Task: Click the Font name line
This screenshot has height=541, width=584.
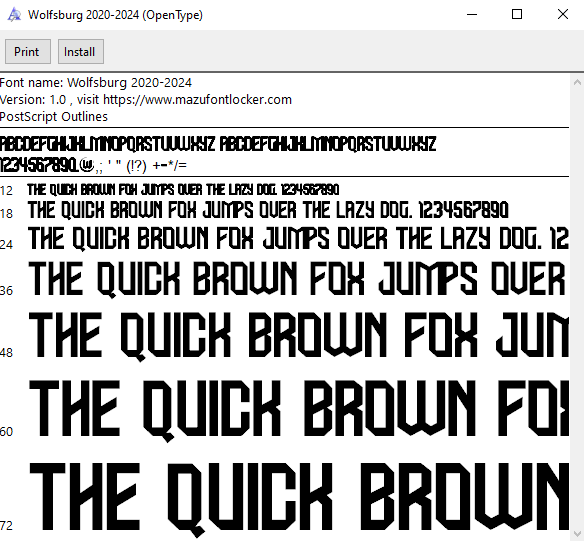Action: (x=96, y=82)
